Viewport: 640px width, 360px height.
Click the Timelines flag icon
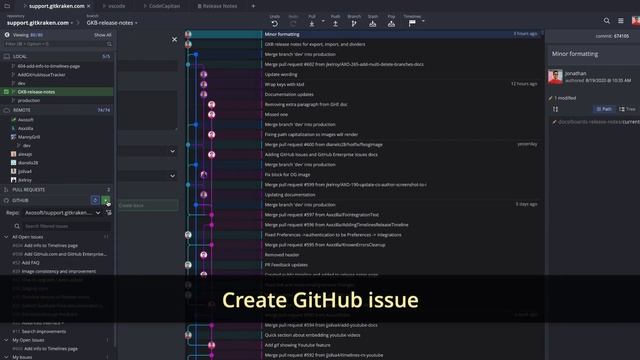(412, 23)
